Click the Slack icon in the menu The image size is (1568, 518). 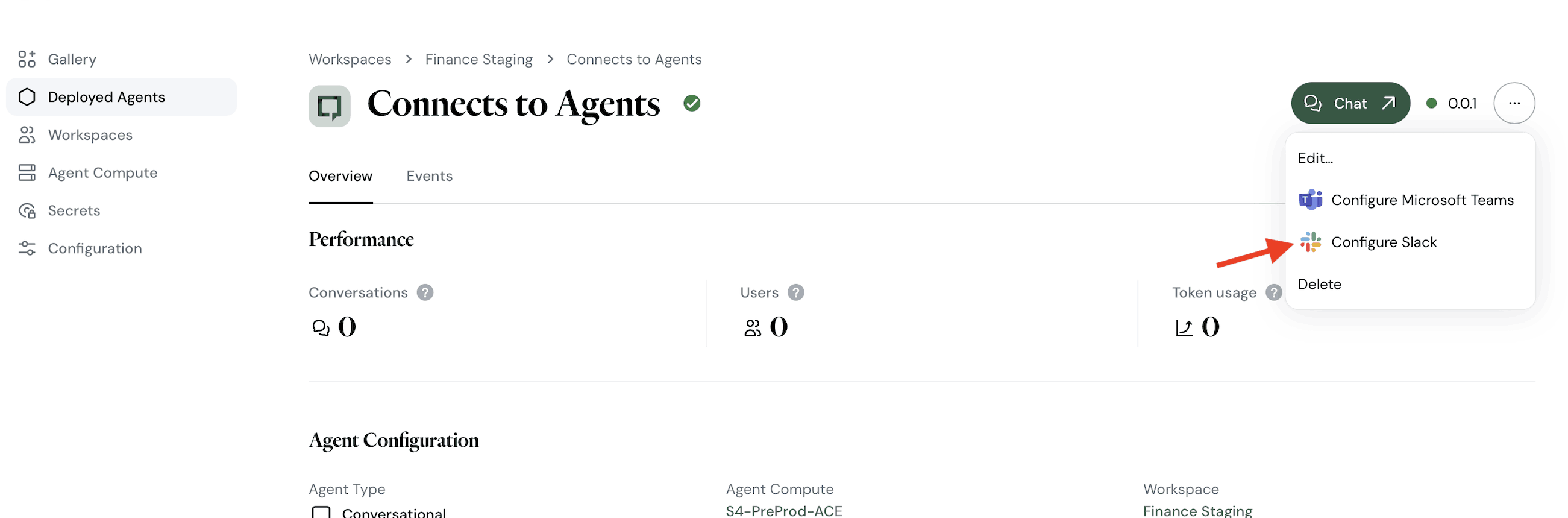click(x=1310, y=242)
